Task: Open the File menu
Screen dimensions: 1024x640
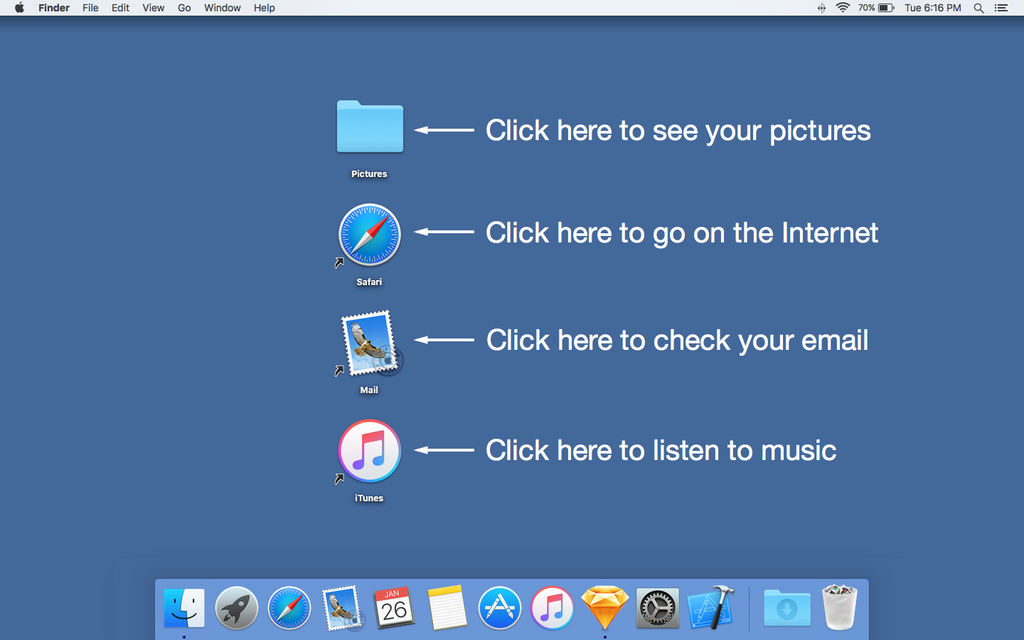Action: click(90, 8)
